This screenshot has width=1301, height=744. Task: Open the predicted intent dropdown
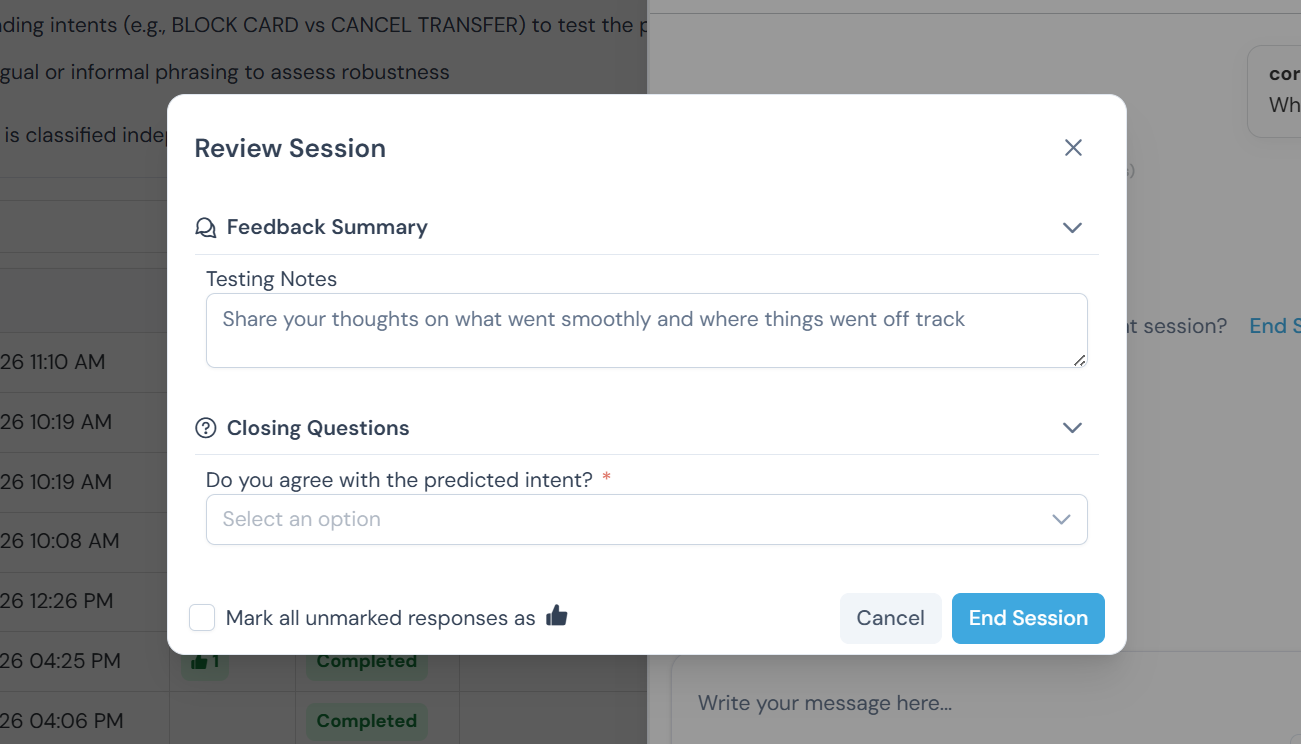click(646, 519)
